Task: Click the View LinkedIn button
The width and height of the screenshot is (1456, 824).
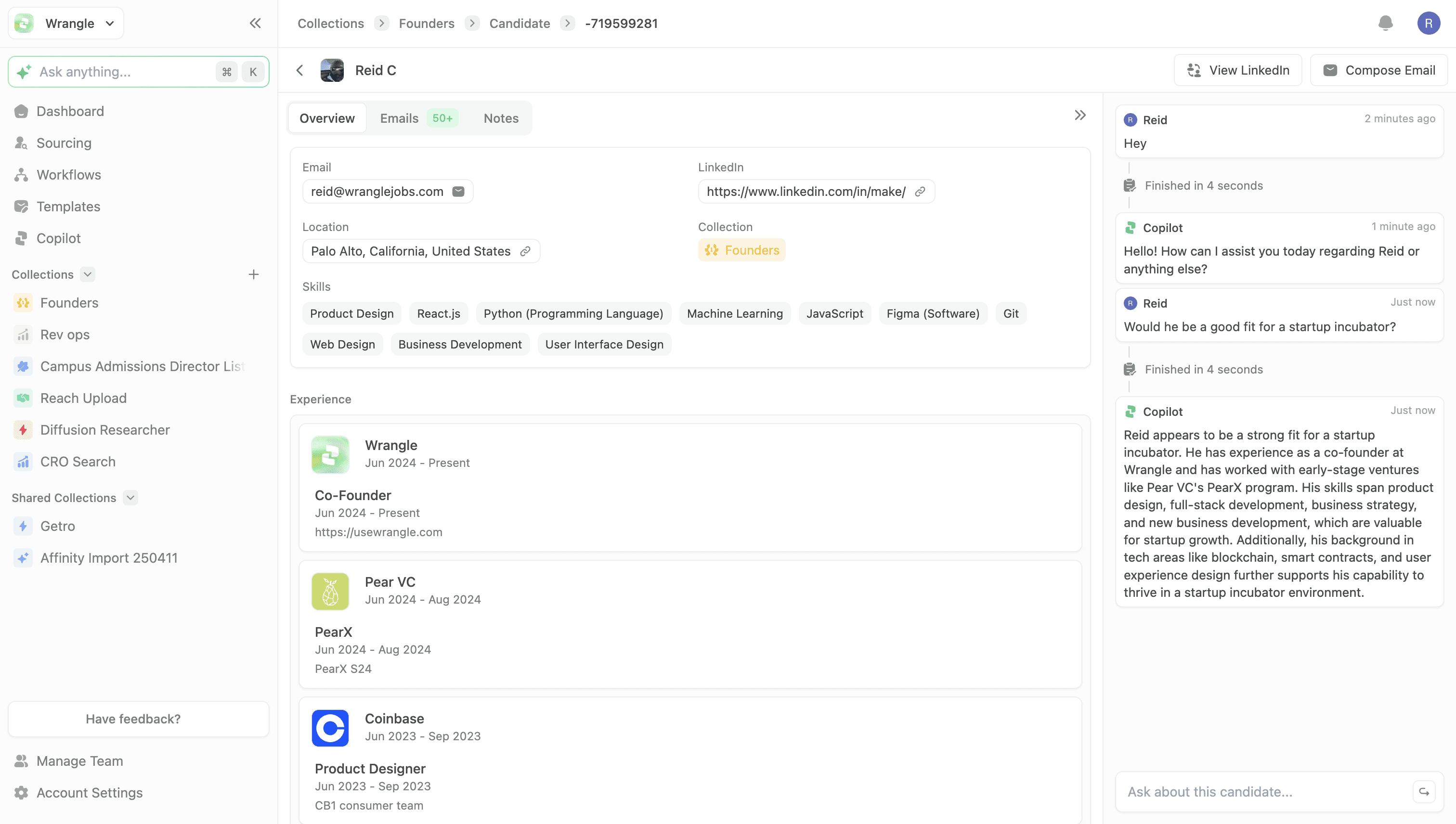Action: 1237,70
